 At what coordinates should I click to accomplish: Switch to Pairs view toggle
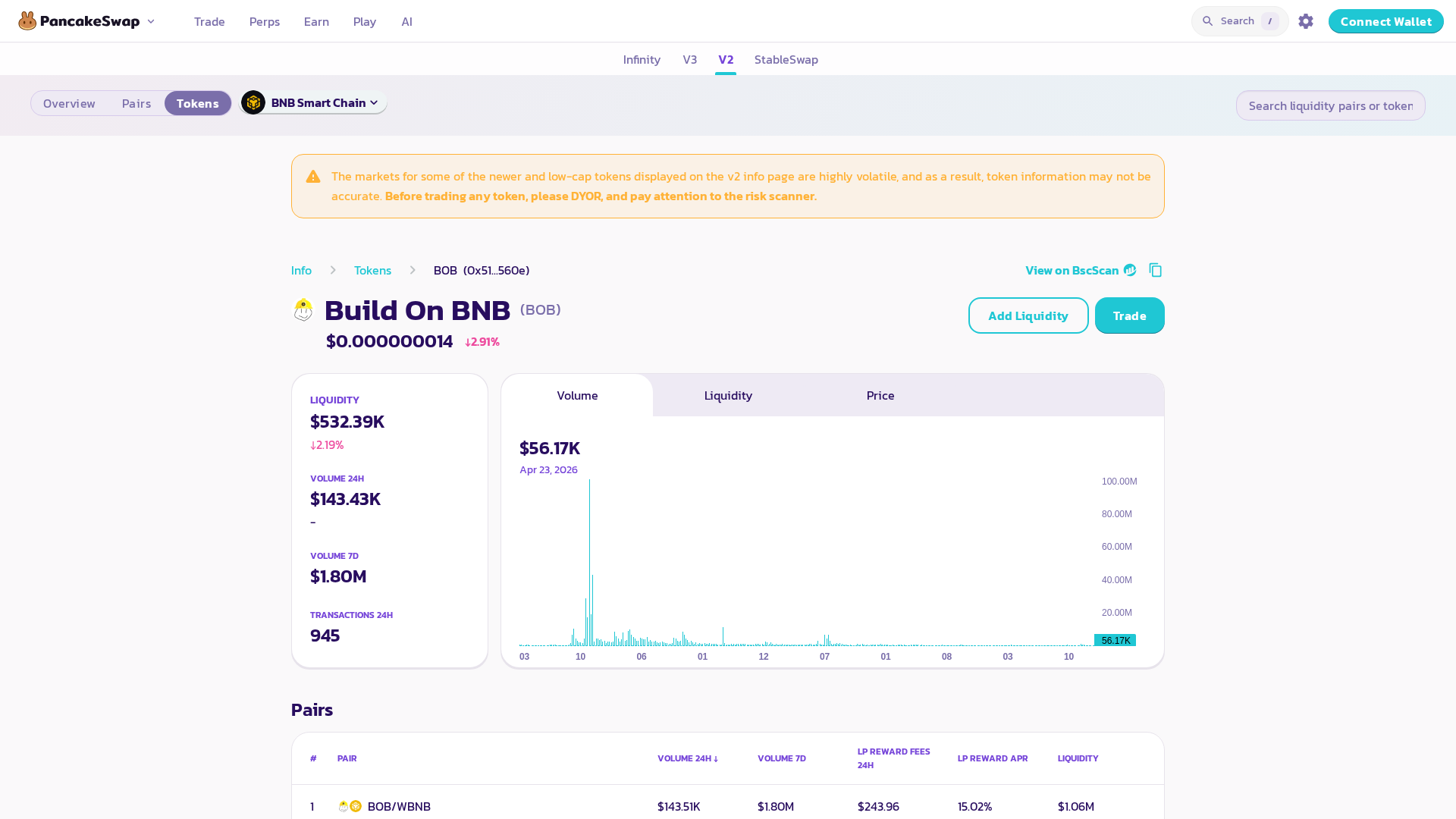(136, 103)
